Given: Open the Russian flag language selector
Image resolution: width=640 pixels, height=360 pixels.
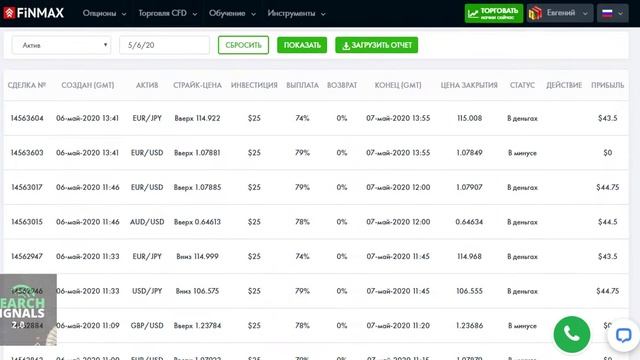Looking at the screenshot, I should (x=612, y=13).
